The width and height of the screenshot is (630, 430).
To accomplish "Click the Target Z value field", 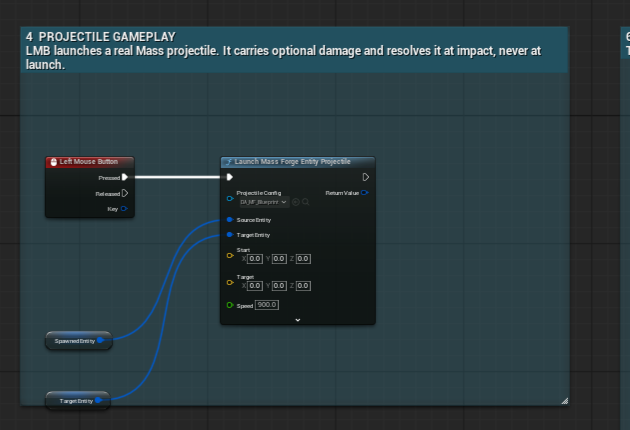I will pyautogui.click(x=303, y=286).
